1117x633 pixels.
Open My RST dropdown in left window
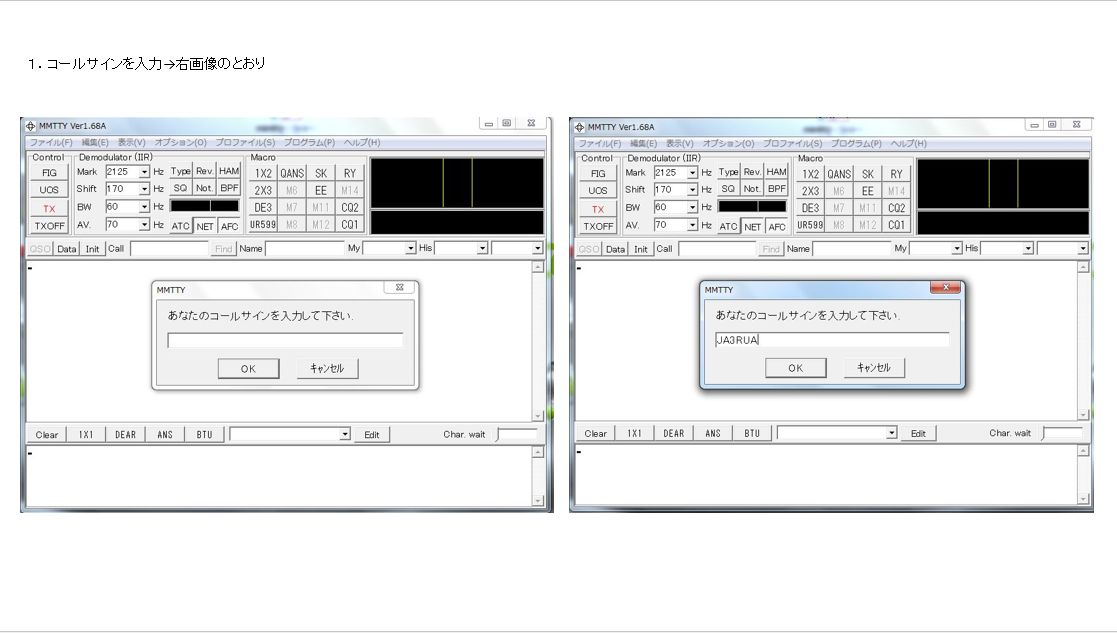point(410,248)
